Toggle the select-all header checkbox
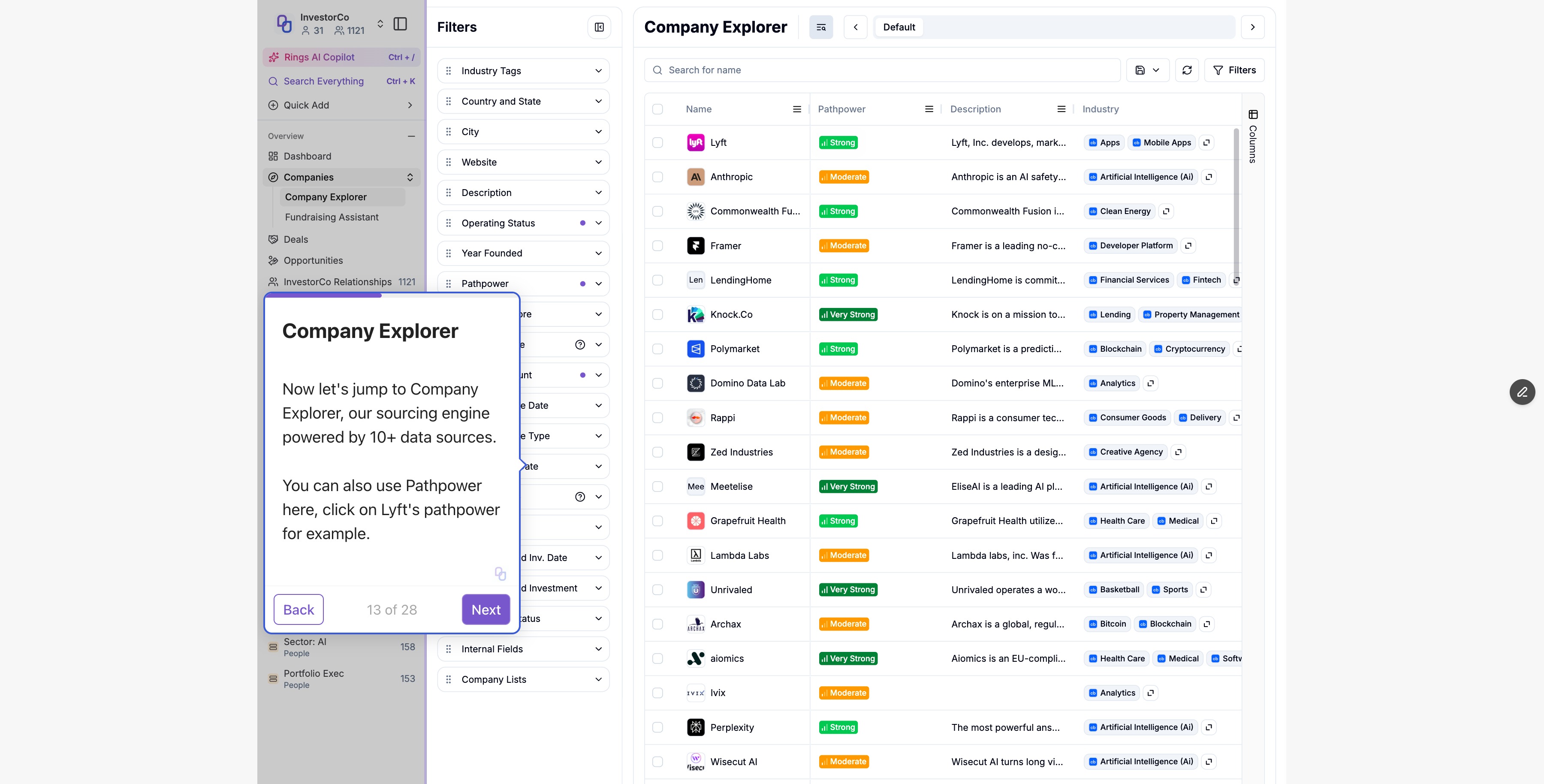1544x784 pixels. (657, 109)
